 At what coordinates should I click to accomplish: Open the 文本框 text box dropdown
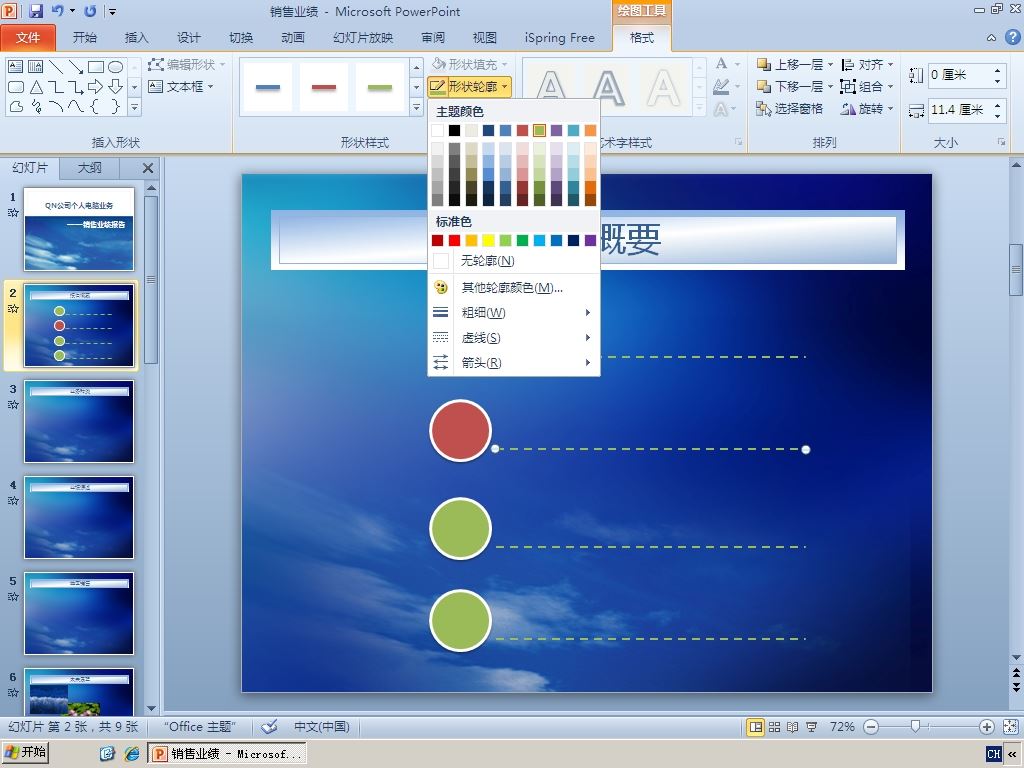click(x=182, y=86)
